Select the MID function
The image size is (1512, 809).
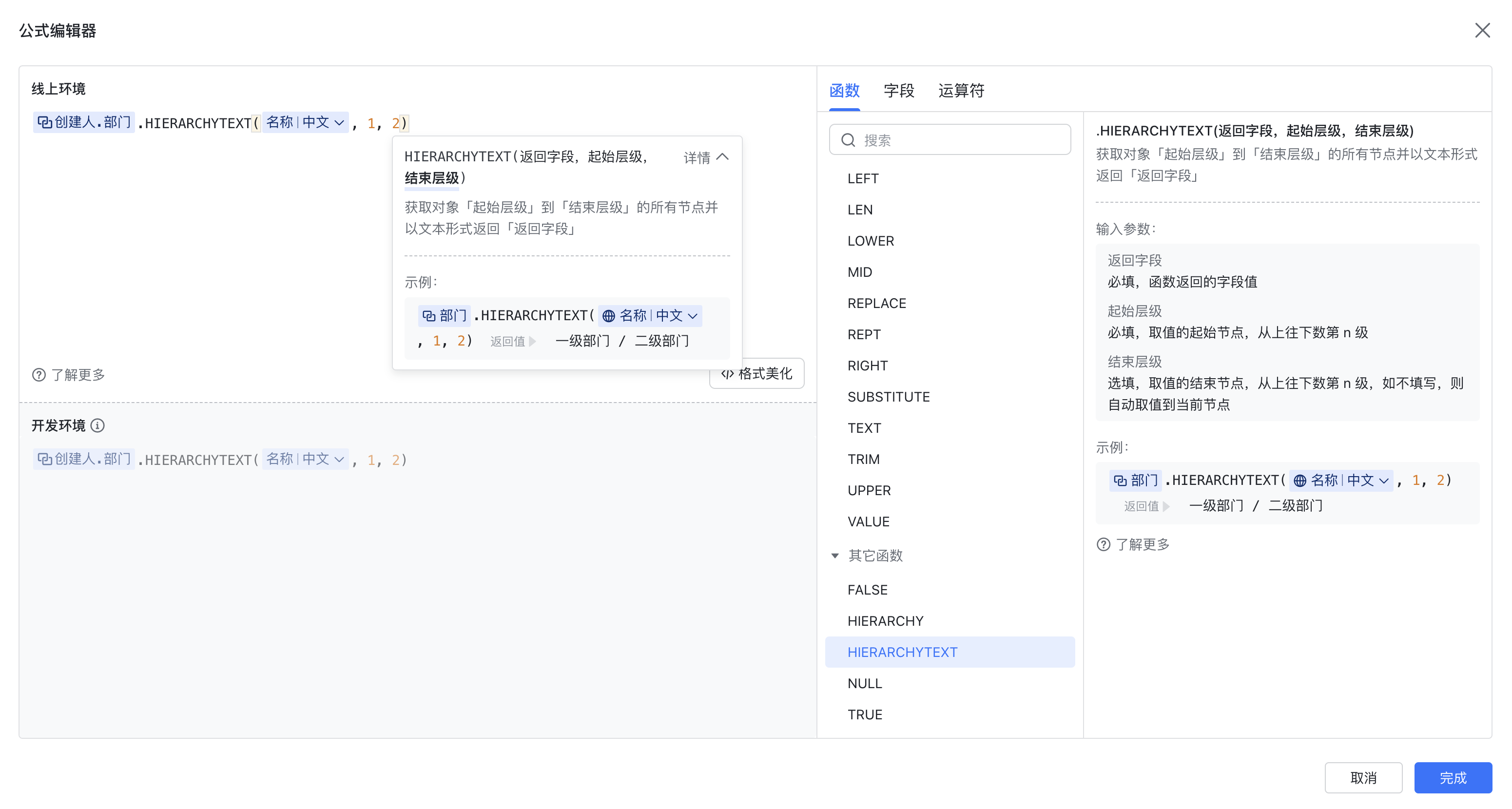pyautogui.click(x=950, y=272)
